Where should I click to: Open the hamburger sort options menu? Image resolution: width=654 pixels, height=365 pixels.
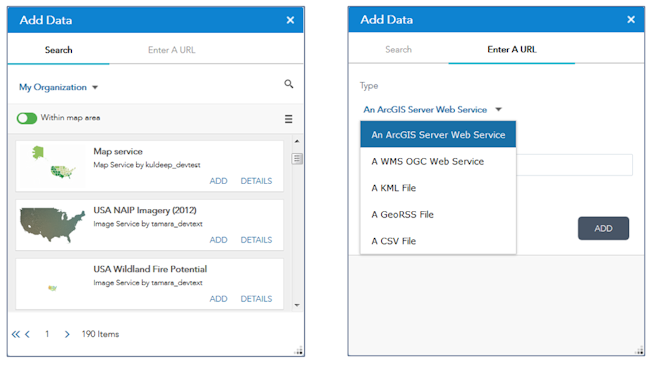pyautogui.click(x=288, y=119)
